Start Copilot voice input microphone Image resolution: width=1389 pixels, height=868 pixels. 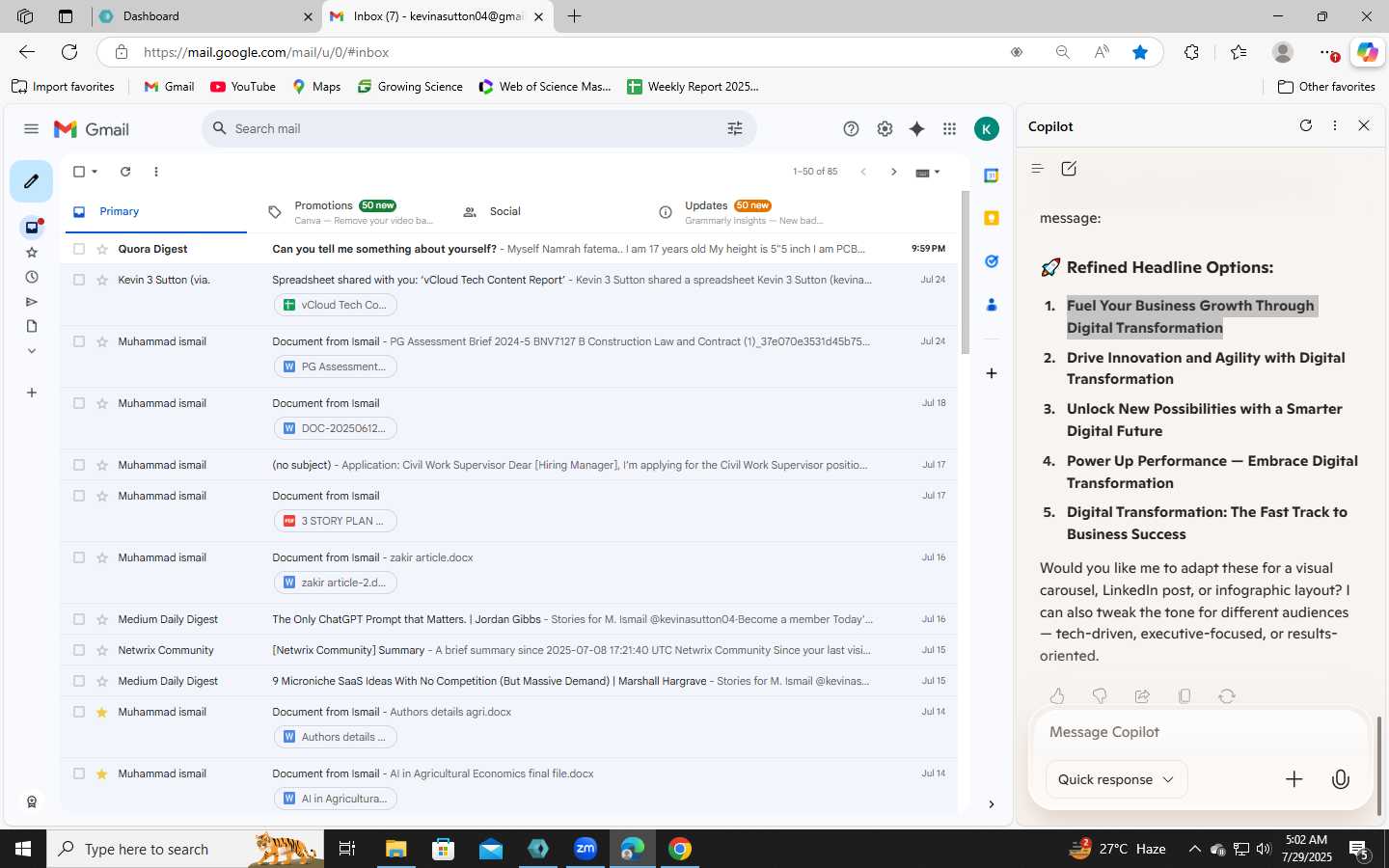pyautogui.click(x=1341, y=779)
